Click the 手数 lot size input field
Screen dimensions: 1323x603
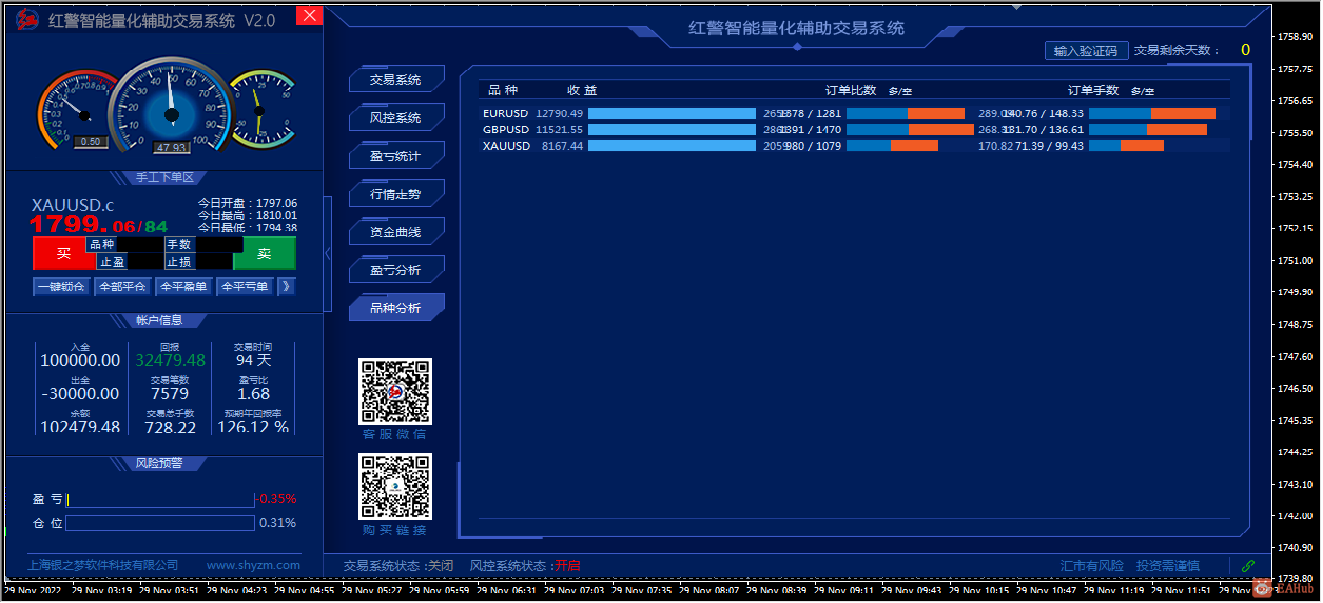(218, 244)
